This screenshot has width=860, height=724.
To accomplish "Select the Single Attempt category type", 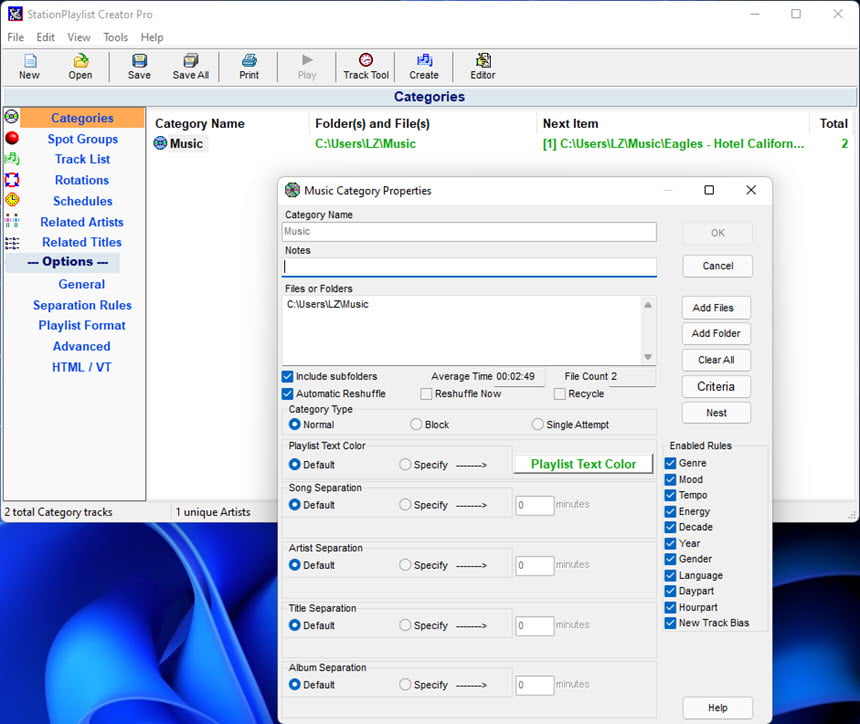I will click(538, 425).
